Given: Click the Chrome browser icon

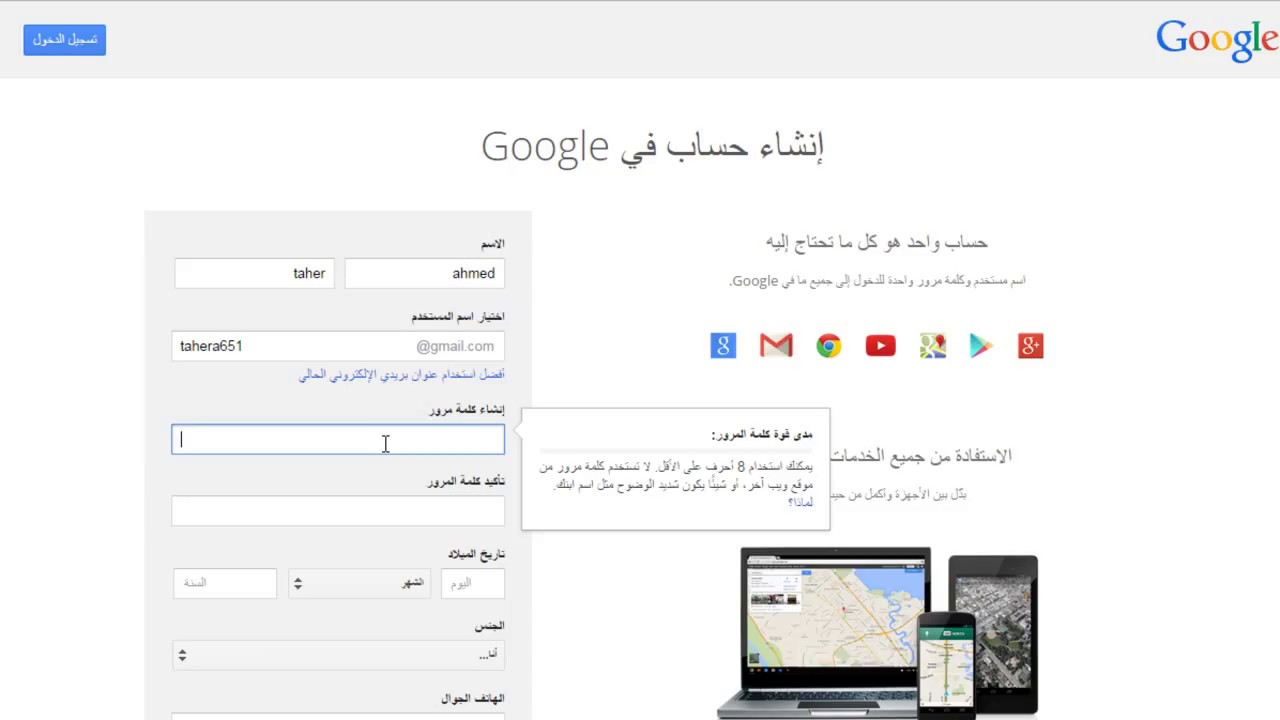Looking at the screenshot, I should pyautogui.click(x=828, y=346).
